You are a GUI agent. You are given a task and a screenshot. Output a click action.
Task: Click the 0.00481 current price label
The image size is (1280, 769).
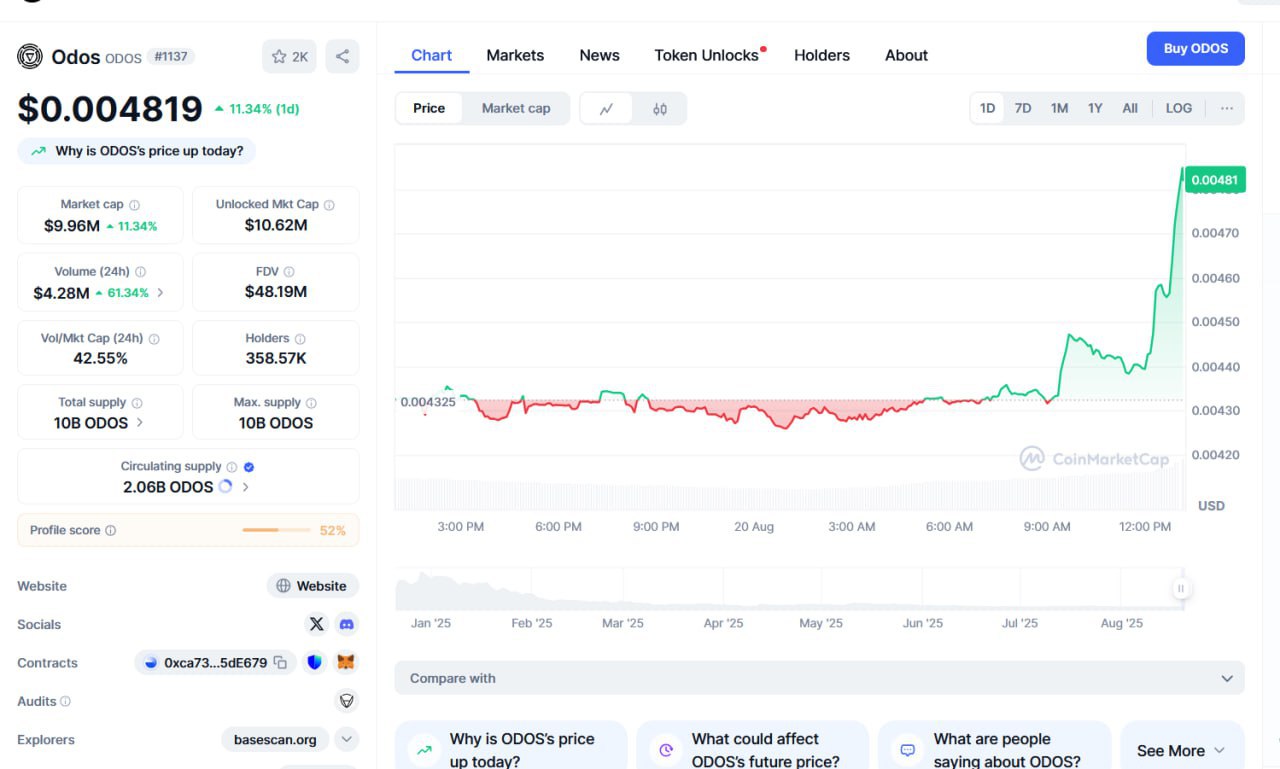(1215, 180)
